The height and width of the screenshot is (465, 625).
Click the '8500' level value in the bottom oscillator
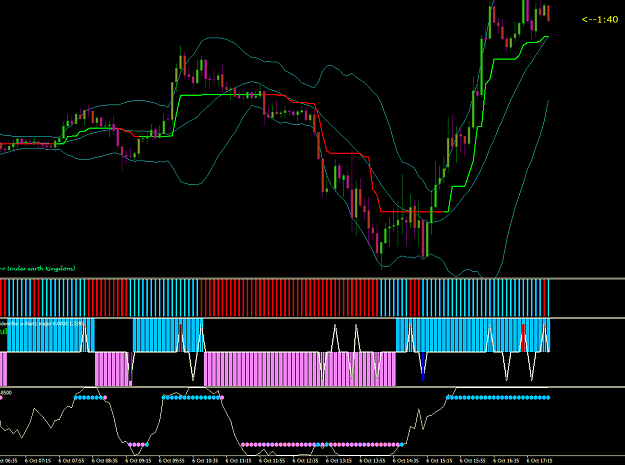pyautogui.click(x=6, y=392)
